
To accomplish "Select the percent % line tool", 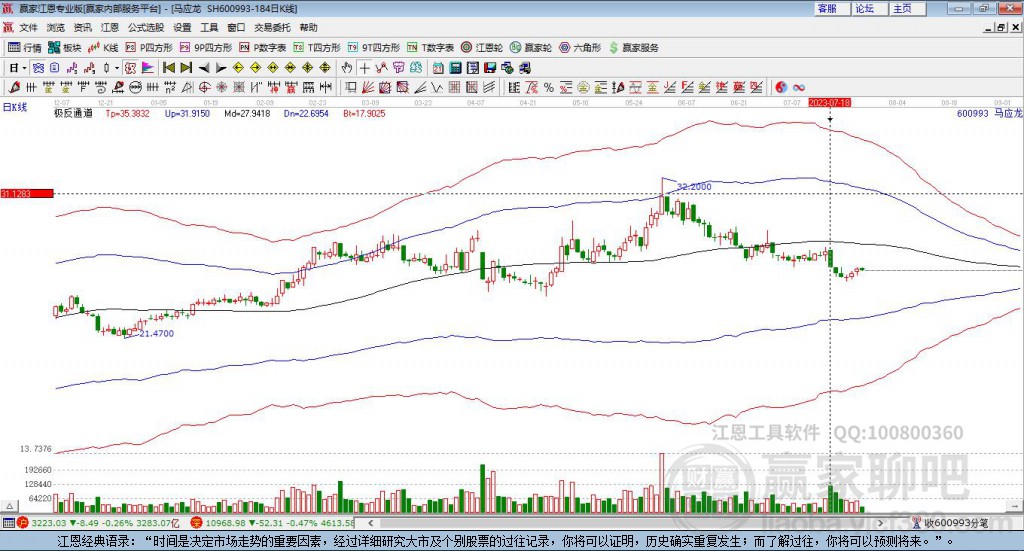I will point(549,87).
